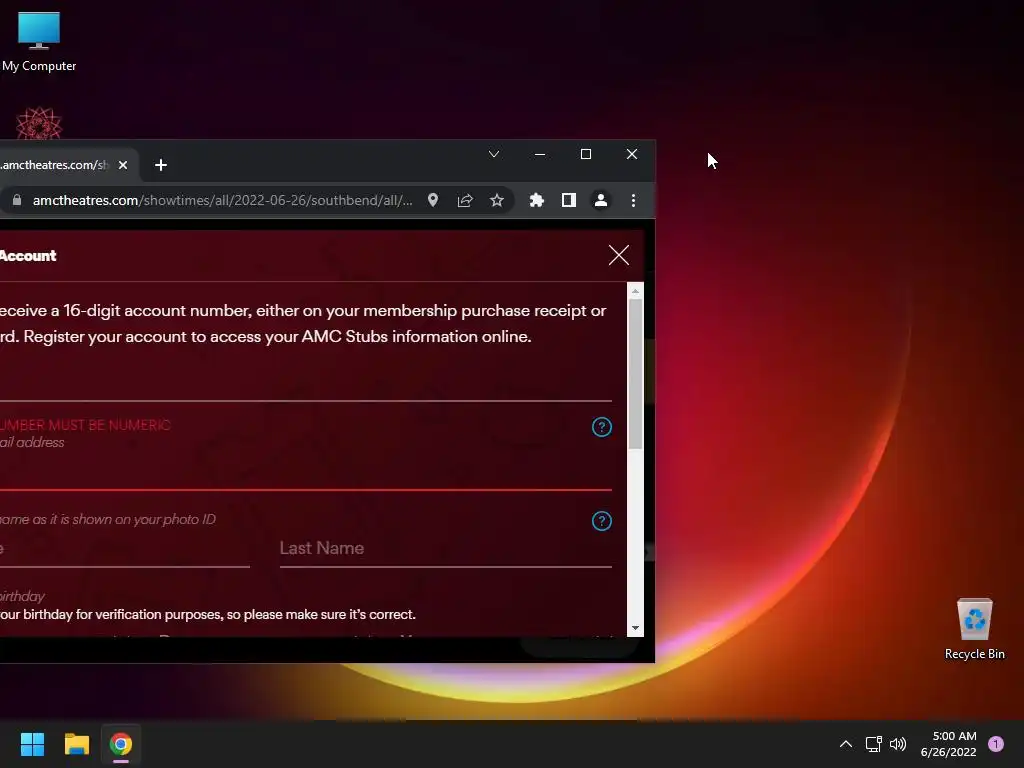The width and height of the screenshot is (1024, 768).
Task: Open volume speaker tray icon
Action: coord(898,744)
